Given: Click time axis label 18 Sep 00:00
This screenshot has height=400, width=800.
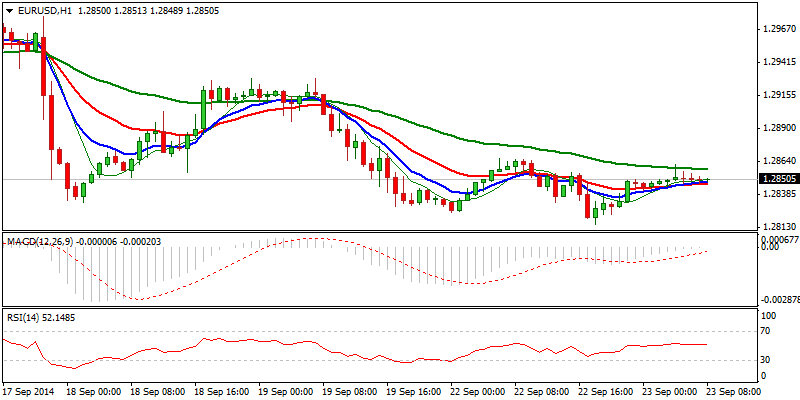Looking at the screenshot, I should tap(94, 391).
